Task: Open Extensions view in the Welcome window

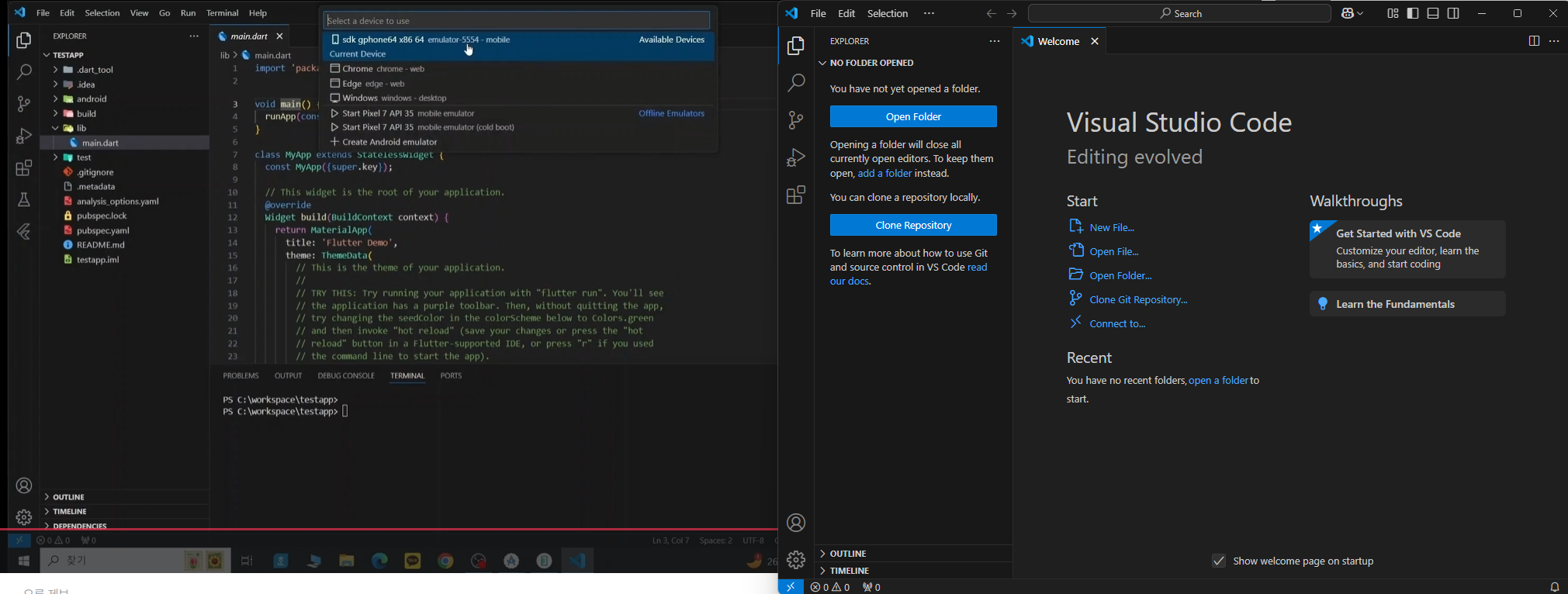Action: 796,195
